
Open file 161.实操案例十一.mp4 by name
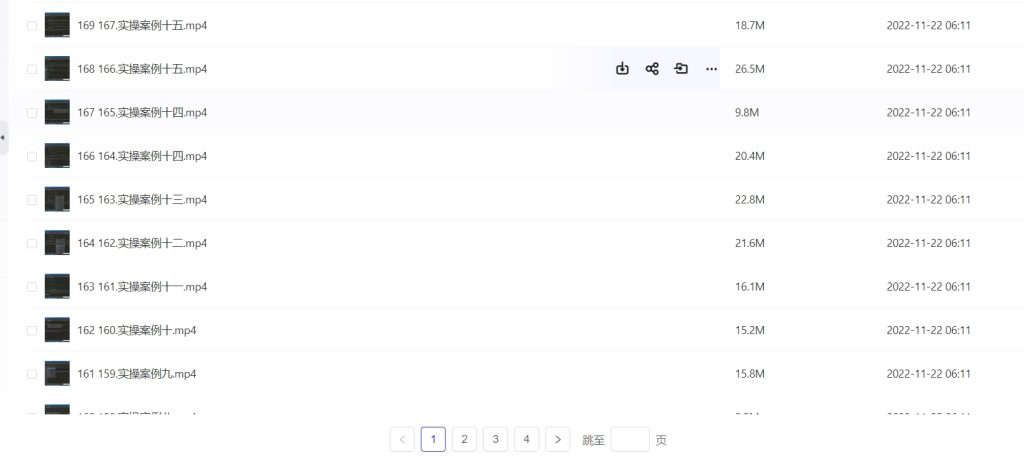[142, 287]
